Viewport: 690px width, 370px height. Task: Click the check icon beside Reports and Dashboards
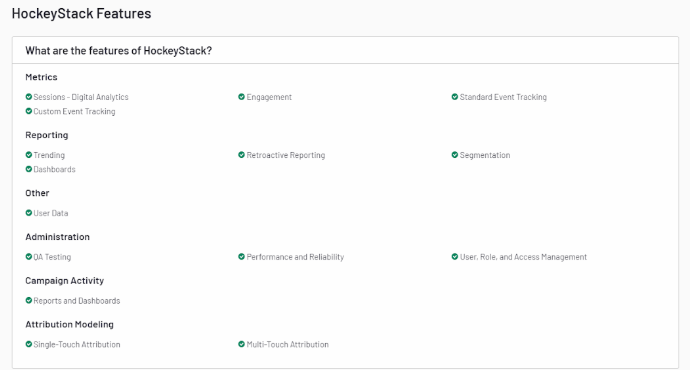29,300
